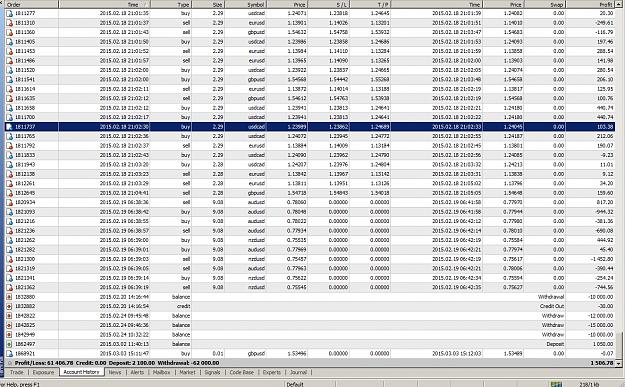Screen dimensions: 625x387
Task: Sort by the Symbol column header
Action: pos(246,4)
